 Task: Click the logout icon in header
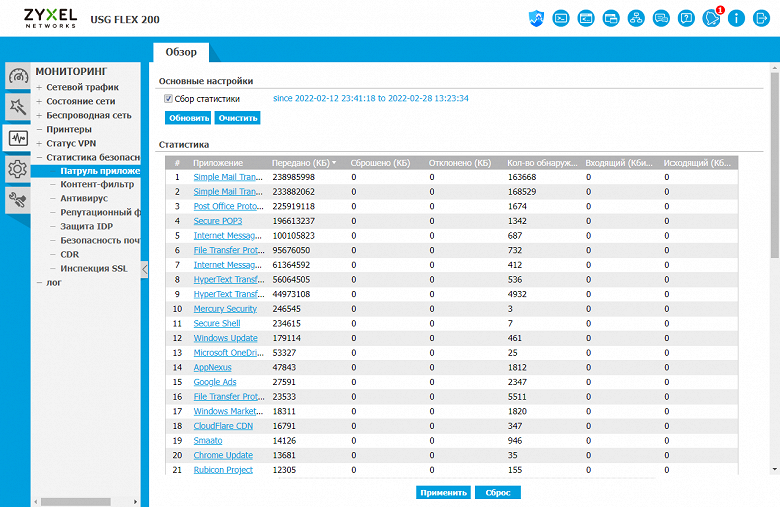(761, 18)
